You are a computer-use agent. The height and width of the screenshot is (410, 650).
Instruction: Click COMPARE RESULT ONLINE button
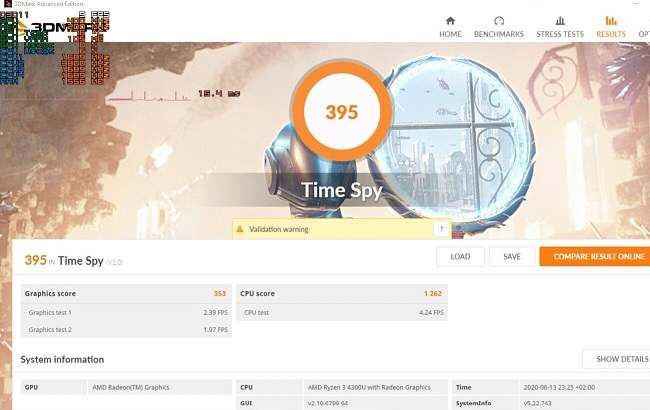coord(595,257)
